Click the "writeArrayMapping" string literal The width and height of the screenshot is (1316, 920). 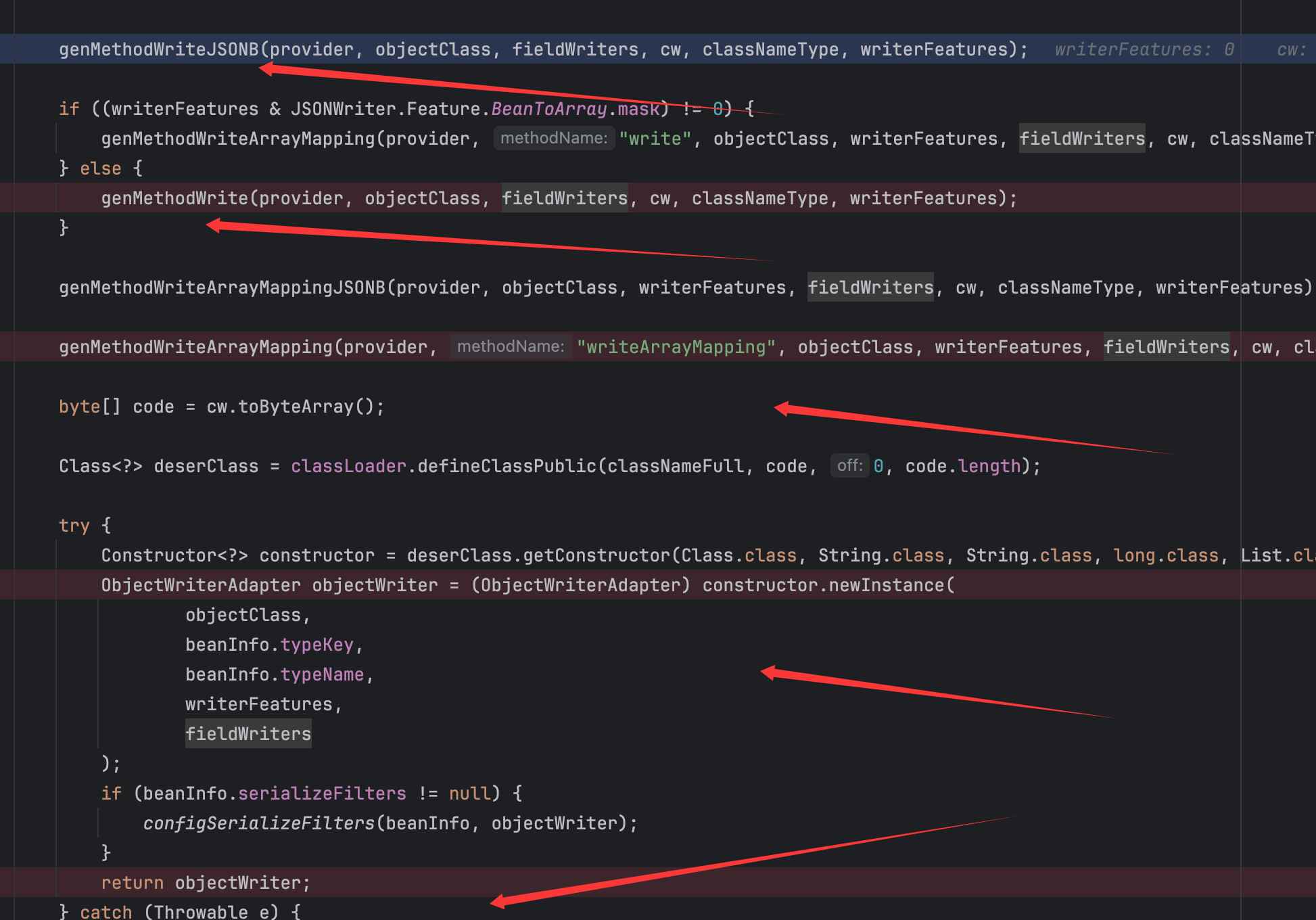(676, 347)
